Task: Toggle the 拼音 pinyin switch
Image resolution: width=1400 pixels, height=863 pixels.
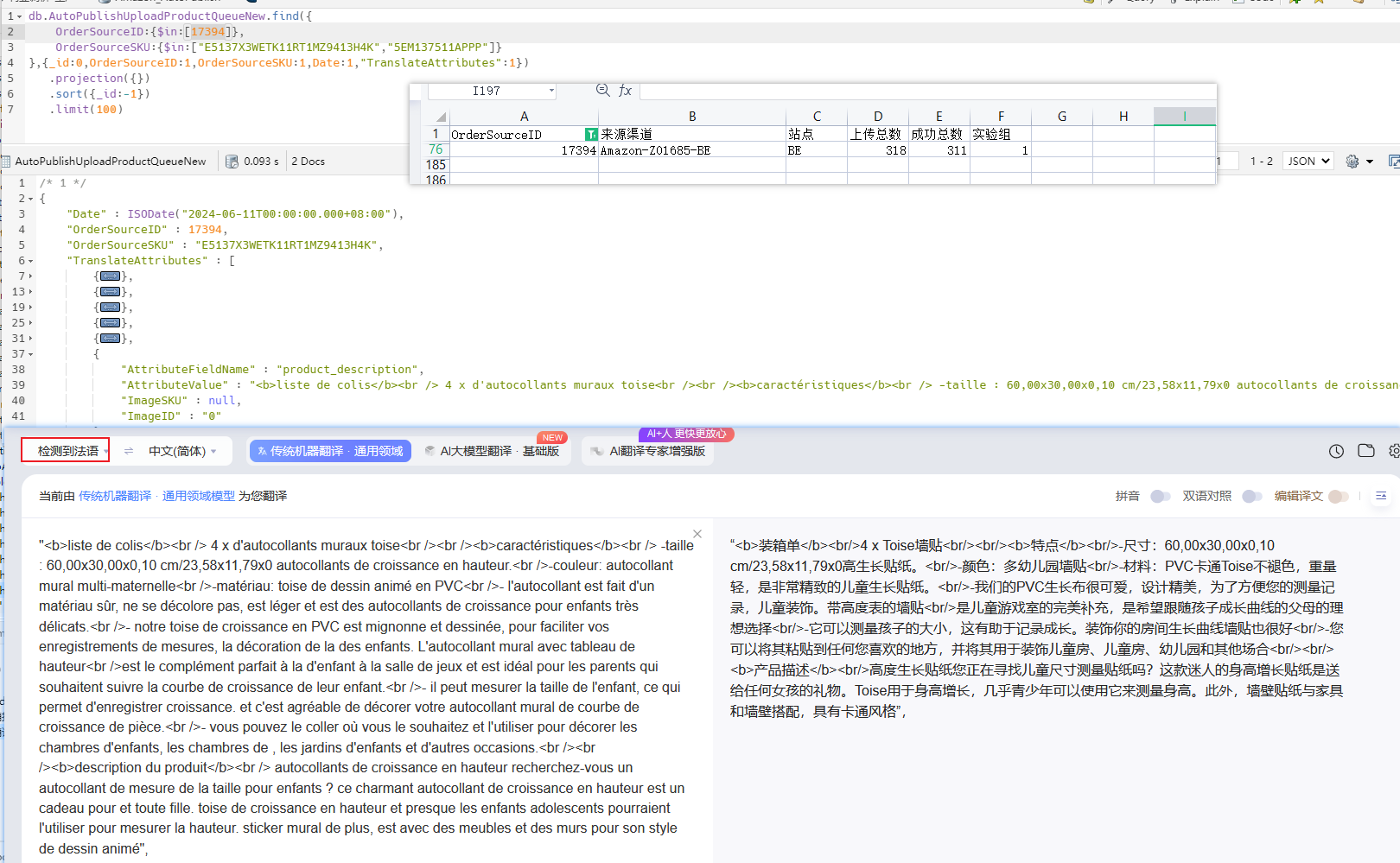Action: point(1161,496)
